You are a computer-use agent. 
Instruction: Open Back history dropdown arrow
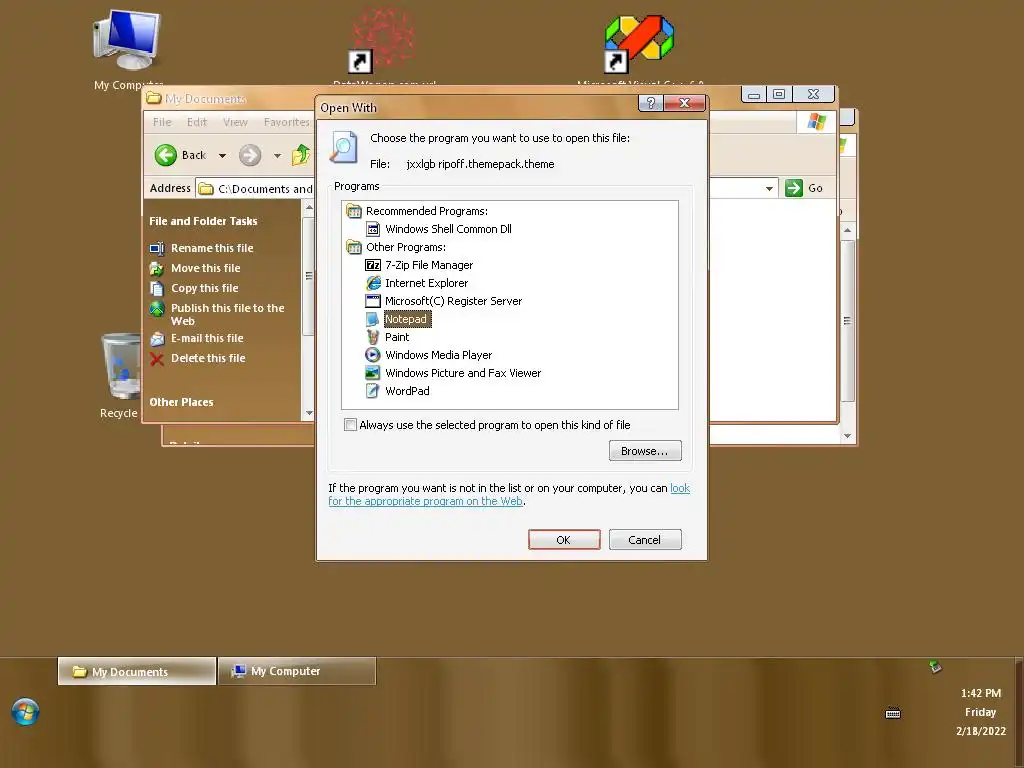tap(222, 156)
